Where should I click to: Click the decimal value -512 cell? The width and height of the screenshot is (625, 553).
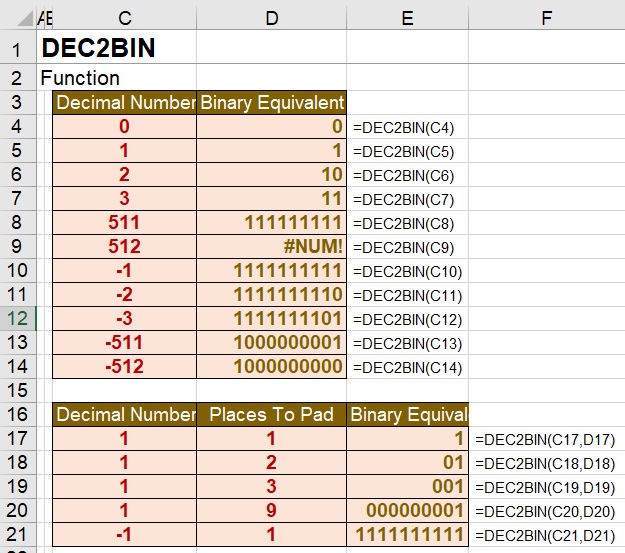click(124, 366)
